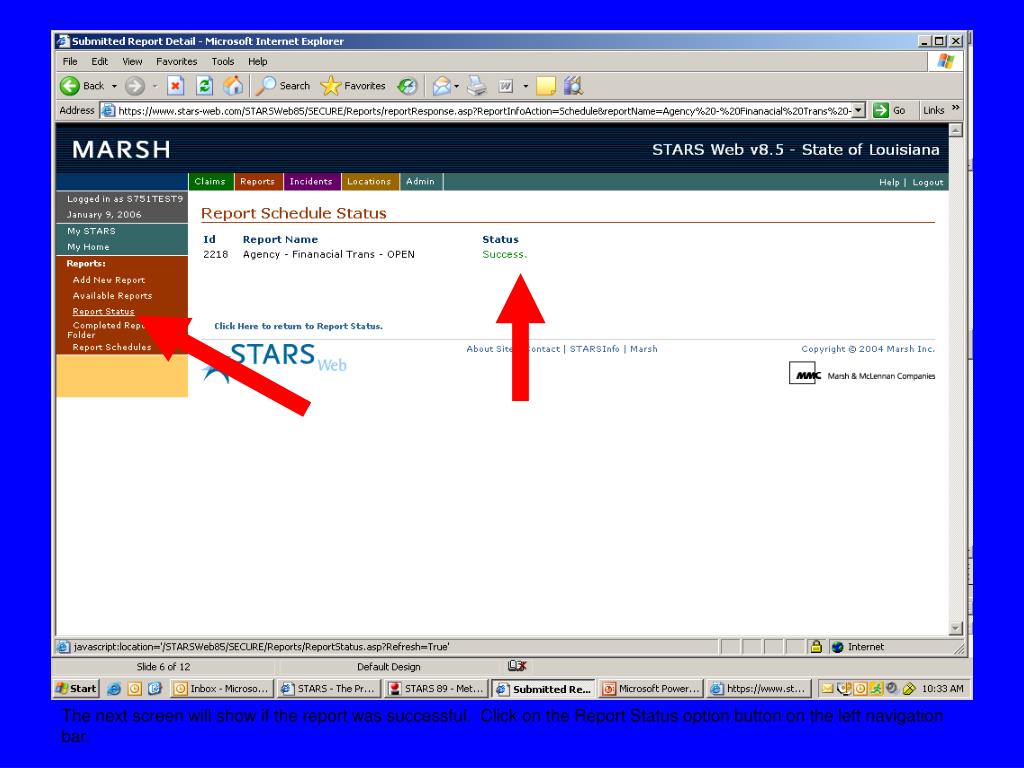
Task: Click Report Schedules in sidebar
Action: [x=112, y=347]
